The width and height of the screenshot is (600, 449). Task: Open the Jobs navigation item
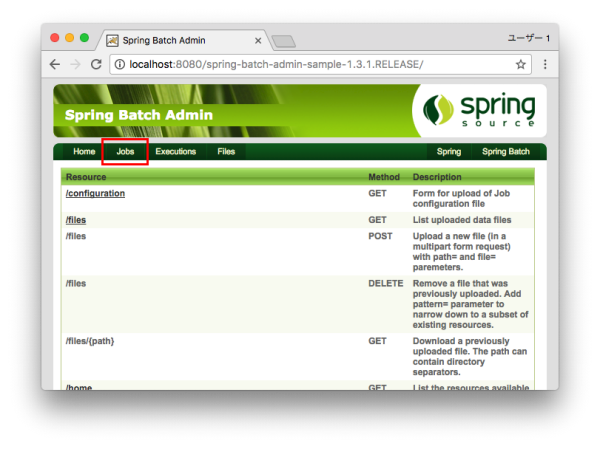[x=125, y=152]
